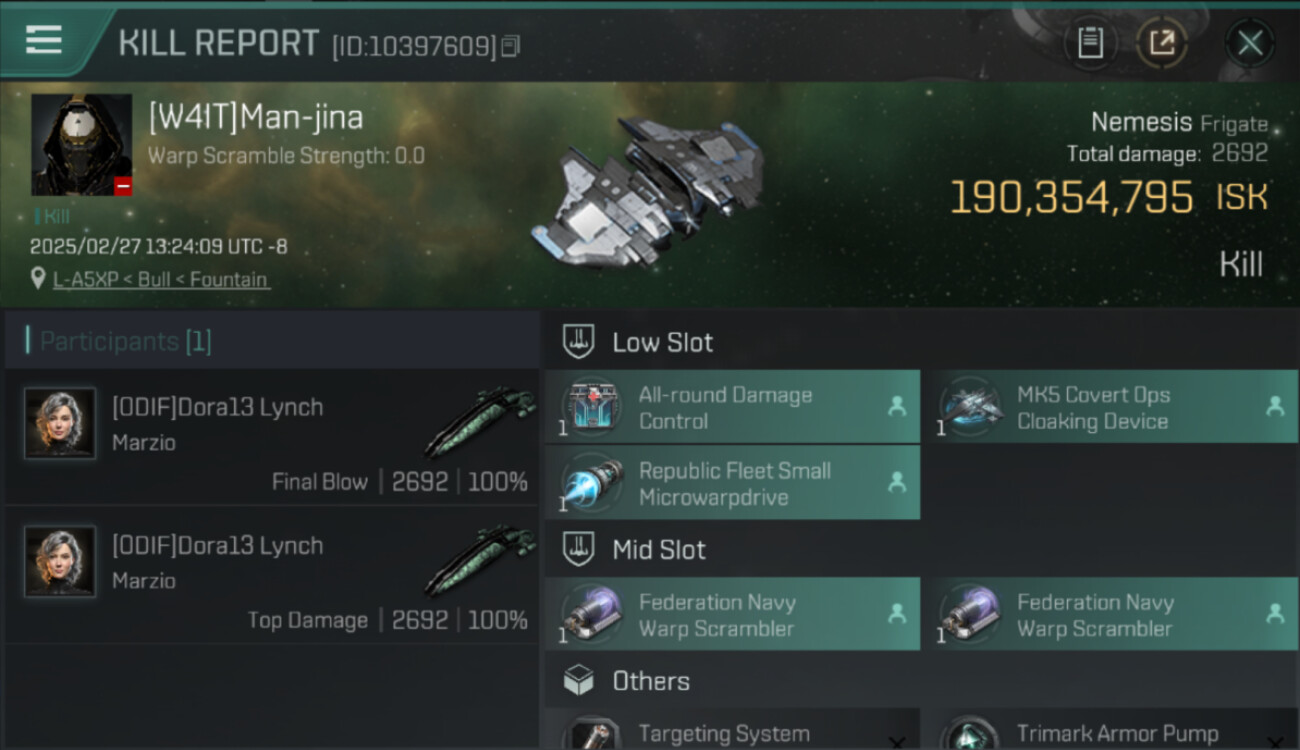Image resolution: width=1300 pixels, height=750 pixels.
Task: Tap person icon on Republic Fleet Microwarpdrive row
Action: 897,482
